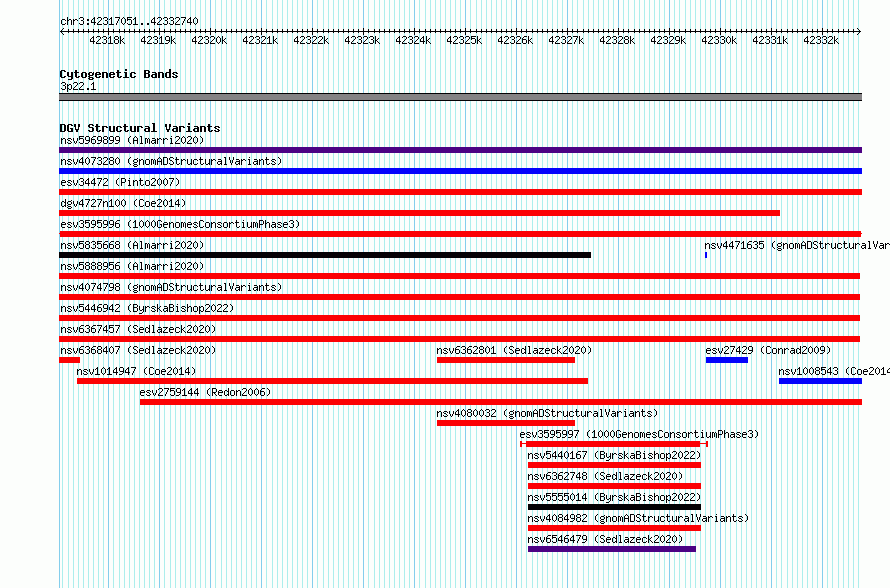Screen dimensions: 890x588
Task: Click the 42332k ruler tick label
Action: [x=821, y=40]
